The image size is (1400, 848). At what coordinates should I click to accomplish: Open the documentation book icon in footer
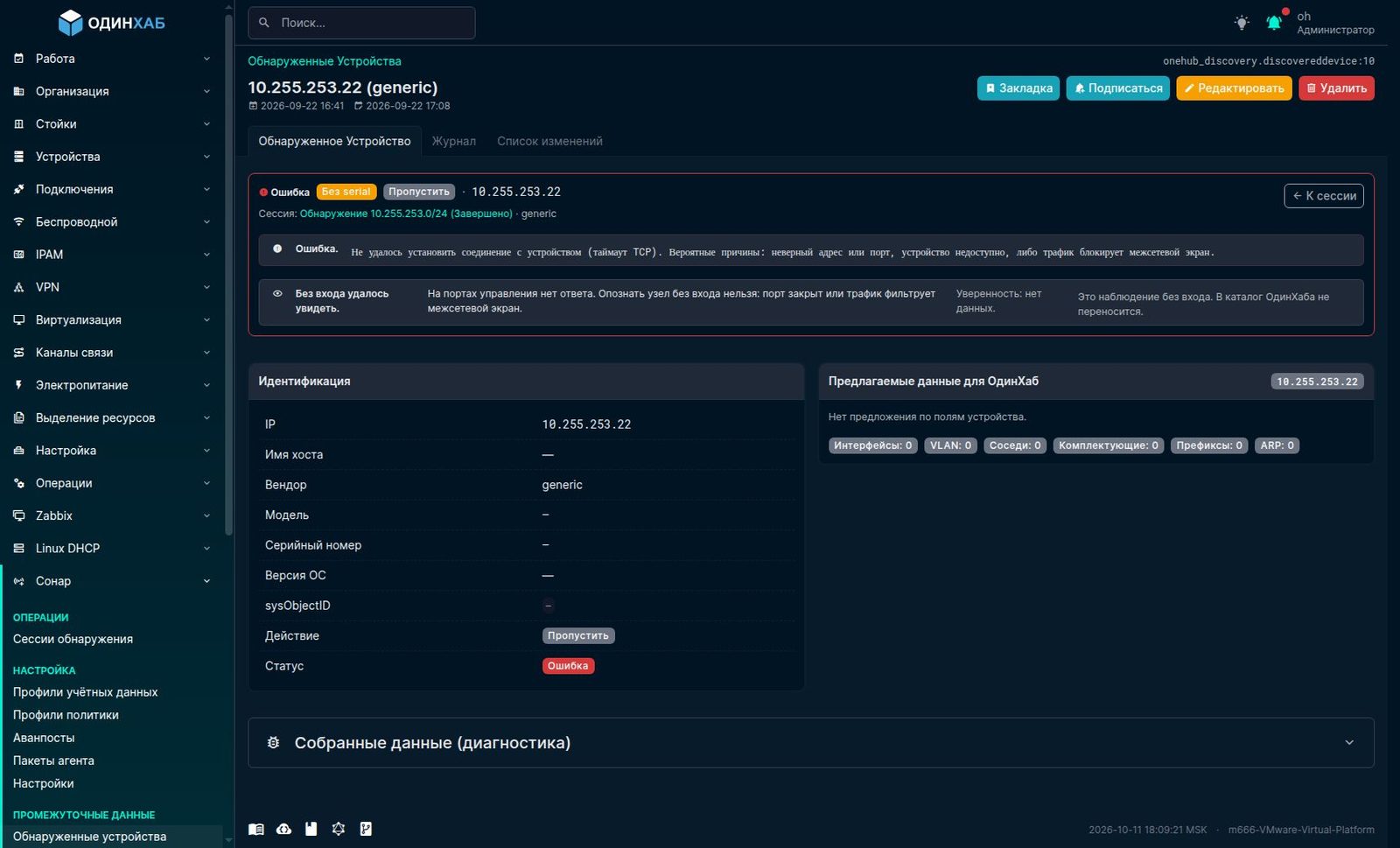(x=256, y=829)
